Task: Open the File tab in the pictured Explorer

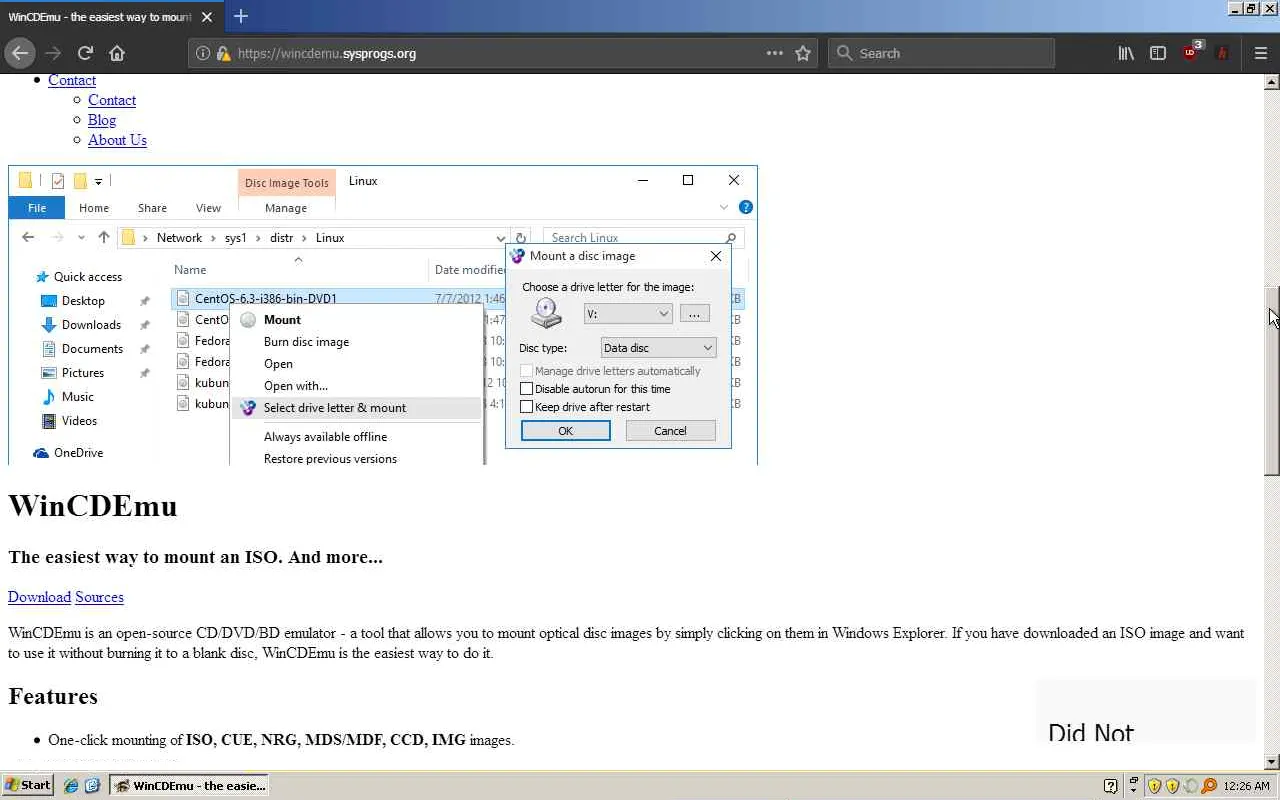Action: tap(37, 208)
